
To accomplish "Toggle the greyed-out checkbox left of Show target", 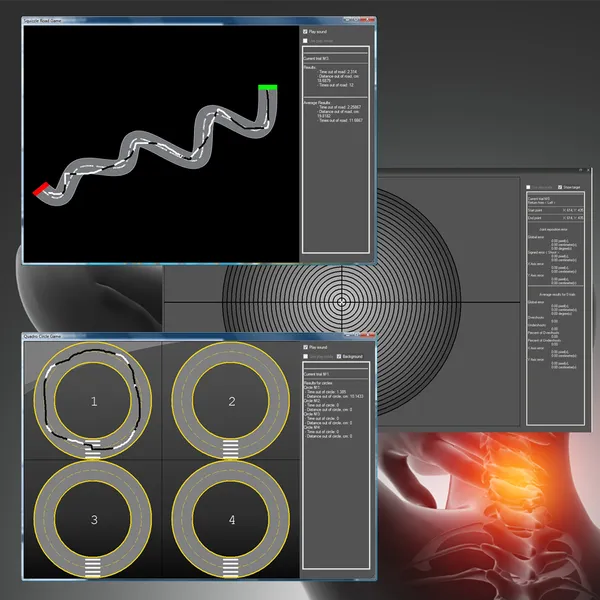I will click(x=528, y=187).
